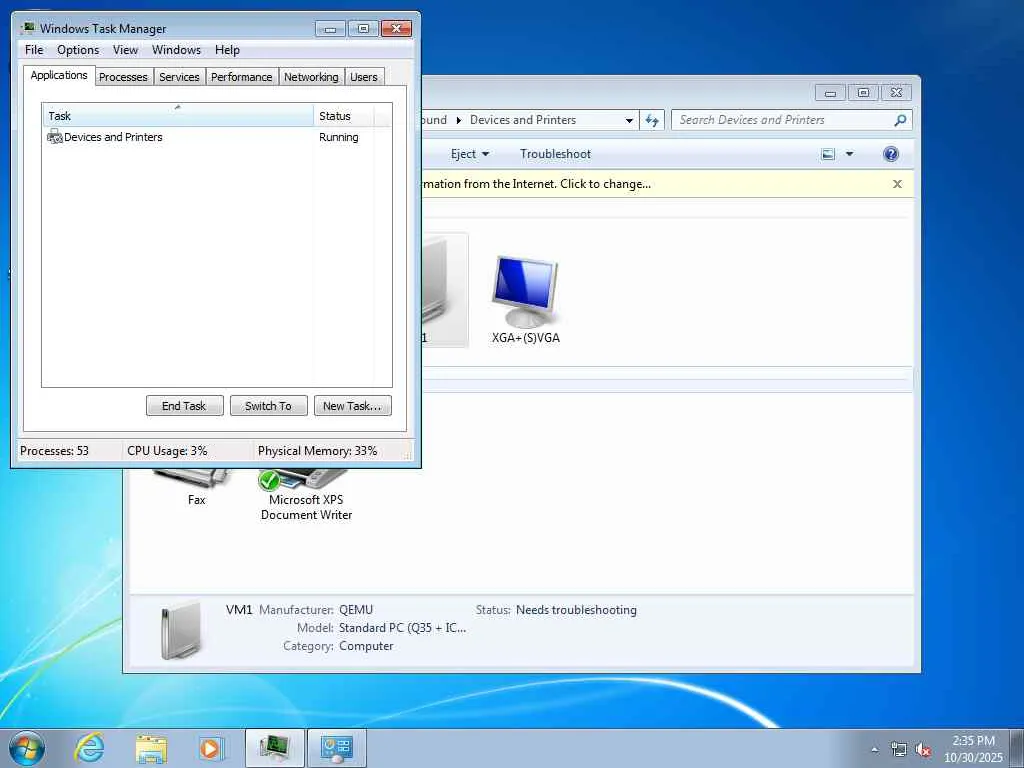1024x768 pixels.
Task: Click the search magnifier icon
Action: (x=900, y=120)
